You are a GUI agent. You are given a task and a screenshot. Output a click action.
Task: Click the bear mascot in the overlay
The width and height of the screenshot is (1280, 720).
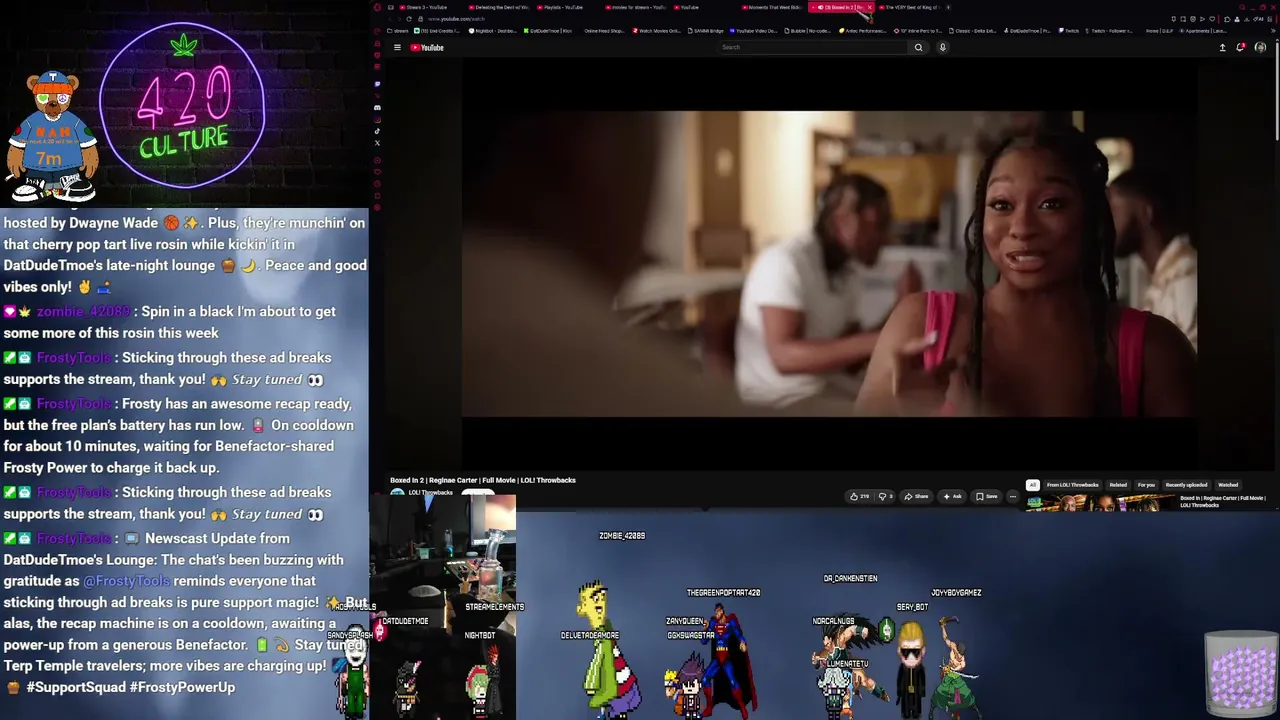52,135
